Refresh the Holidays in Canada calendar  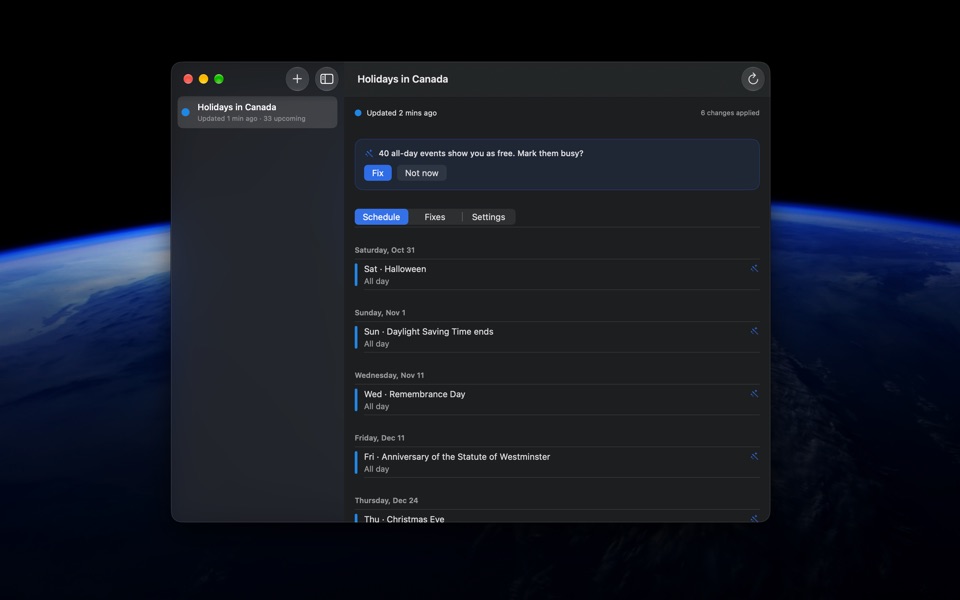753,79
